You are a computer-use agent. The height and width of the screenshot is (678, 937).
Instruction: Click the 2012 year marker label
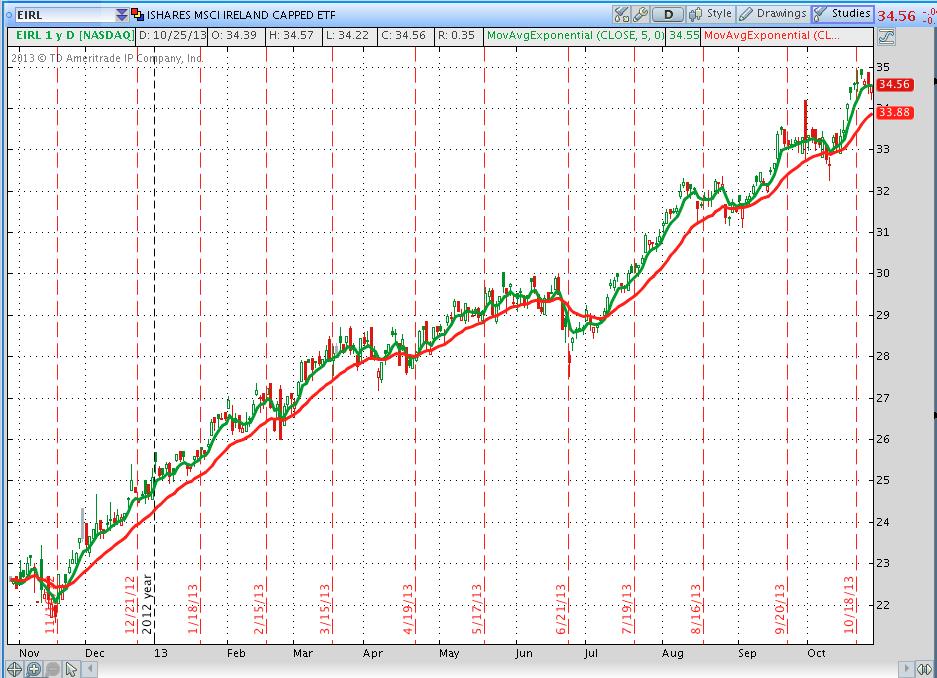click(x=147, y=605)
